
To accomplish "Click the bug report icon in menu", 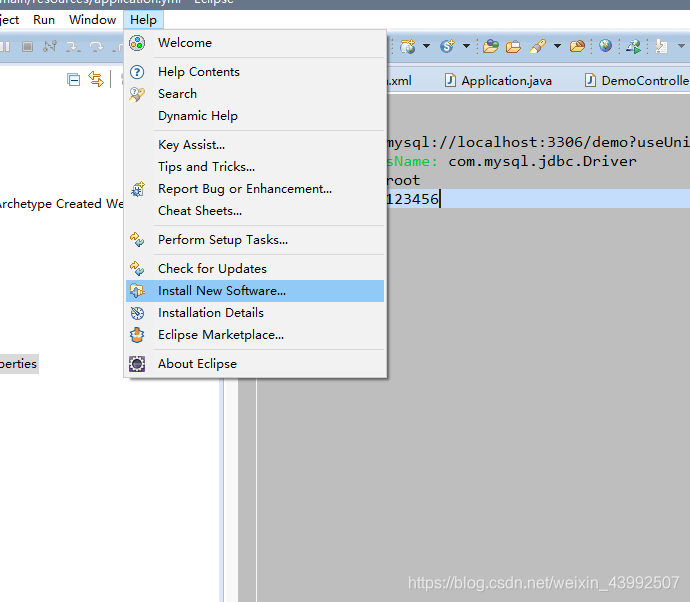I will (138, 189).
